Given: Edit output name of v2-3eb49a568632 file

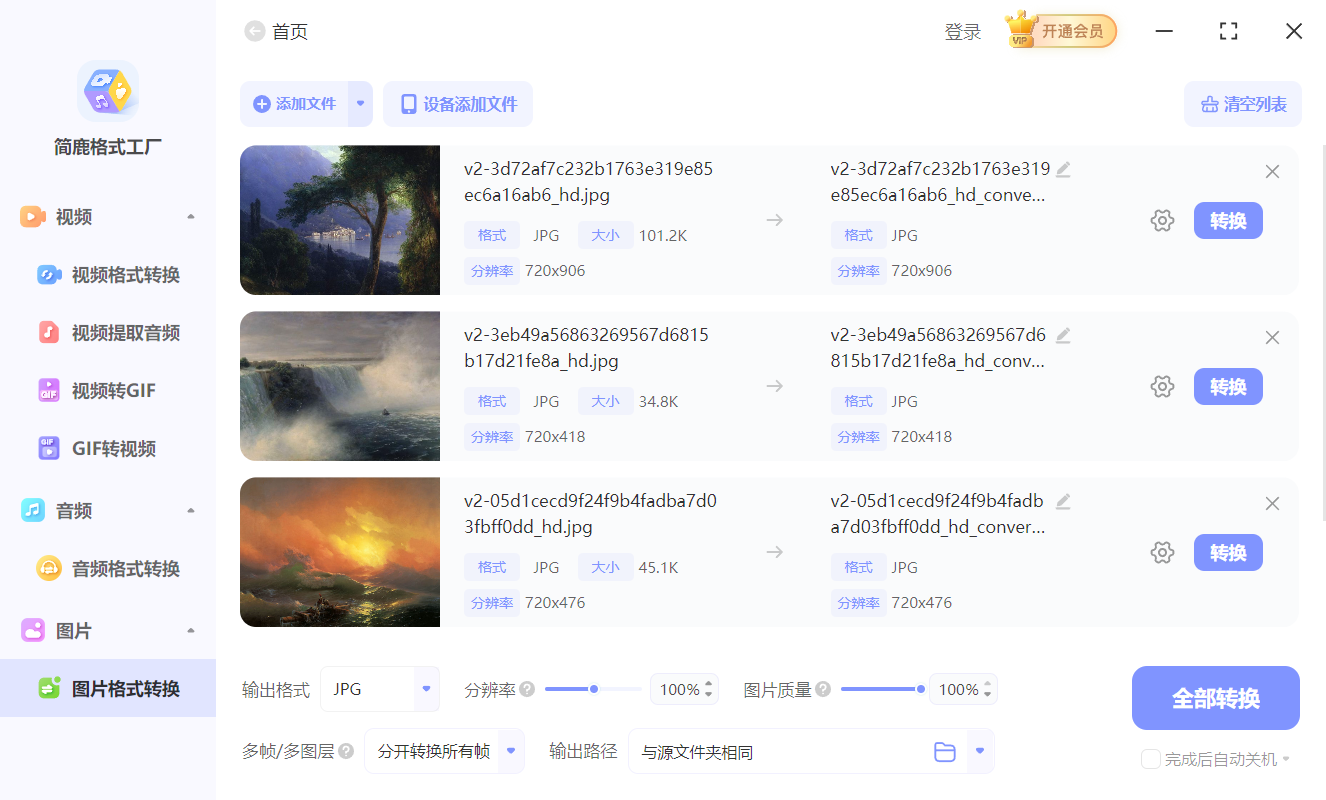Looking at the screenshot, I should point(1063,336).
